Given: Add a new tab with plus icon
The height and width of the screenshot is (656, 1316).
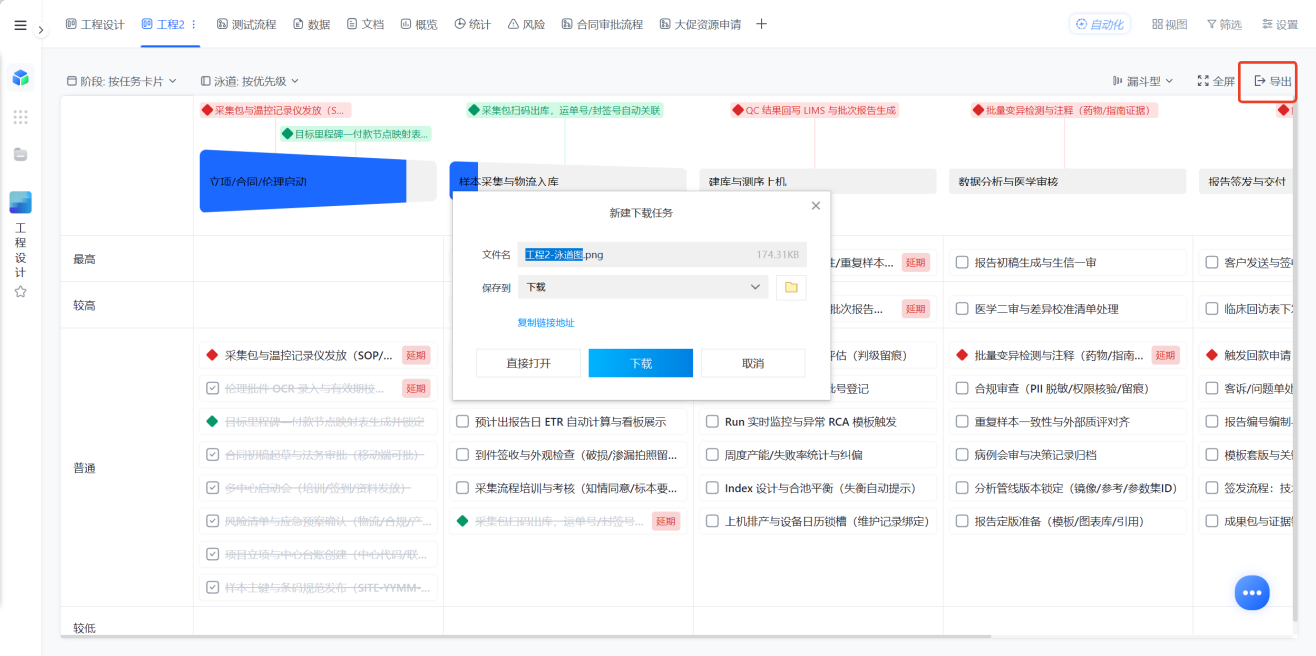Looking at the screenshot, I should pos(761,24).
